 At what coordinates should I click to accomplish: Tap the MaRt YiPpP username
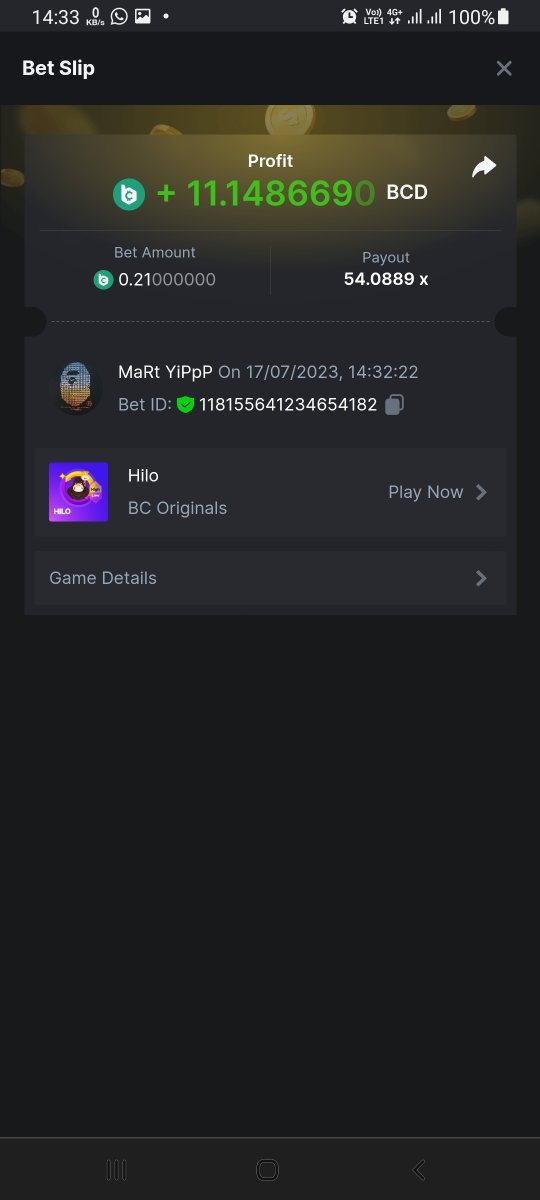tap(165, 372)
